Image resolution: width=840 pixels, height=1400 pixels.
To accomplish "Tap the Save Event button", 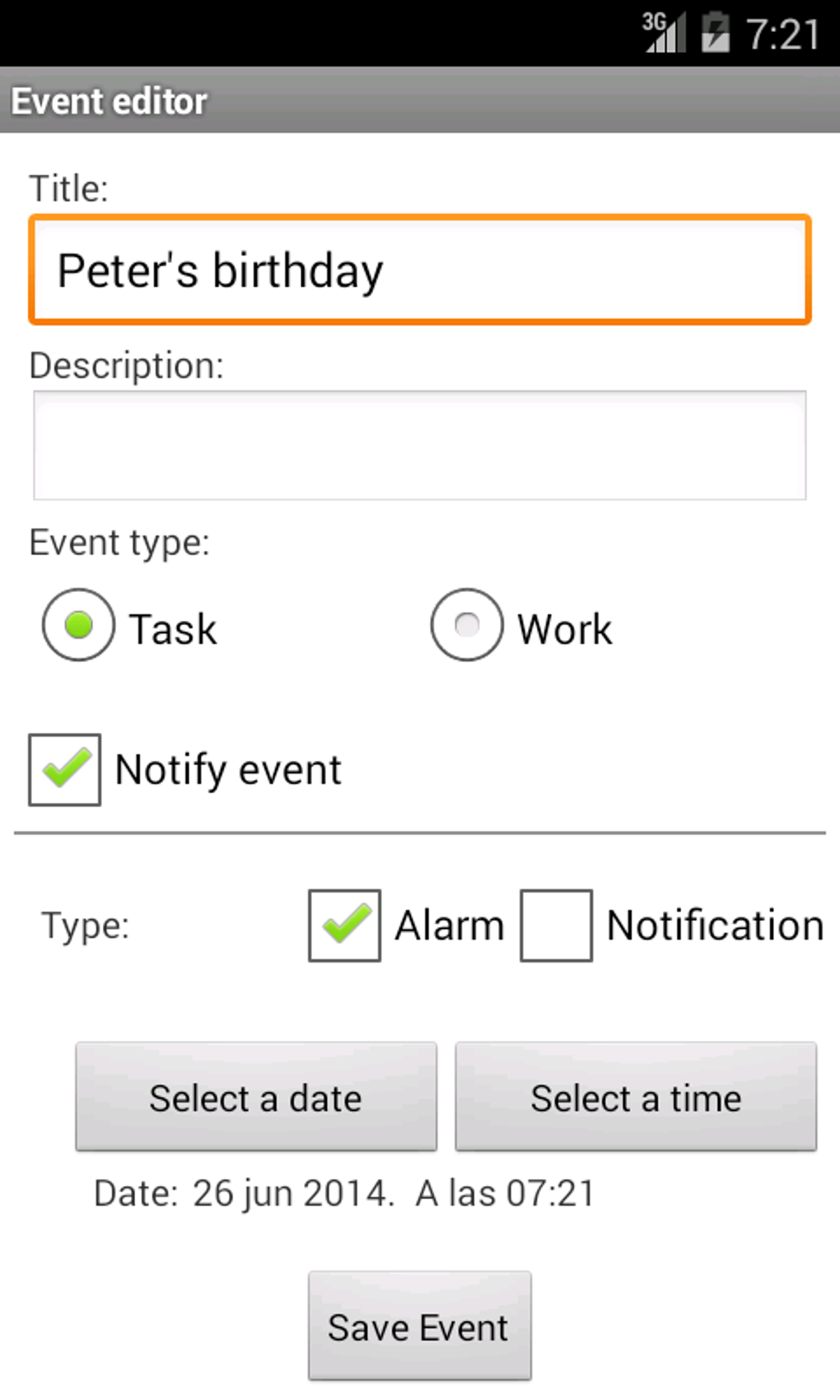I will pyautogui.click(x=420, y=1326).
